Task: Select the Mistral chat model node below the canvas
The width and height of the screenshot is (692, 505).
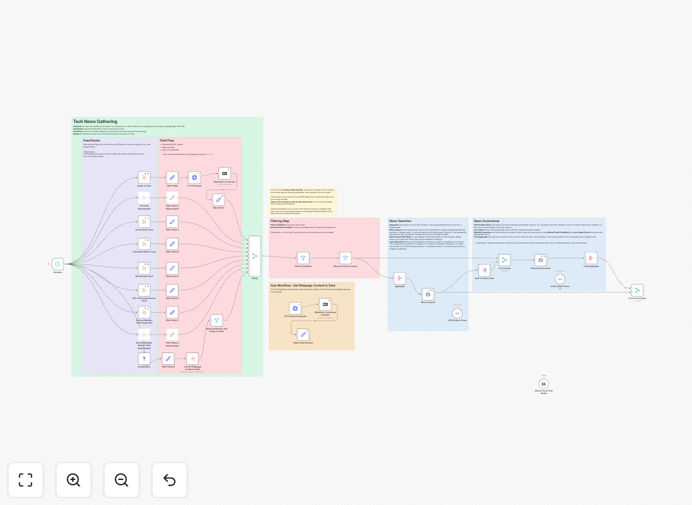Action: pos(544,384)
